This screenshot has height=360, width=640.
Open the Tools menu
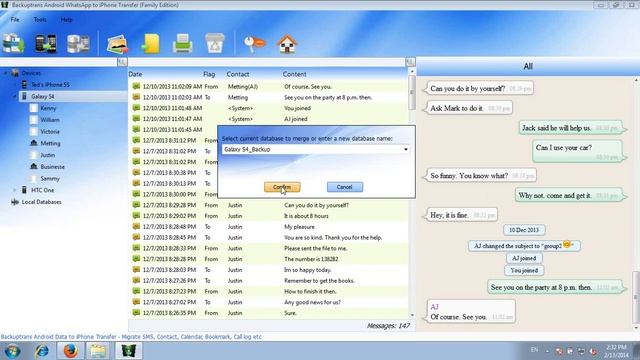[40, 20]
